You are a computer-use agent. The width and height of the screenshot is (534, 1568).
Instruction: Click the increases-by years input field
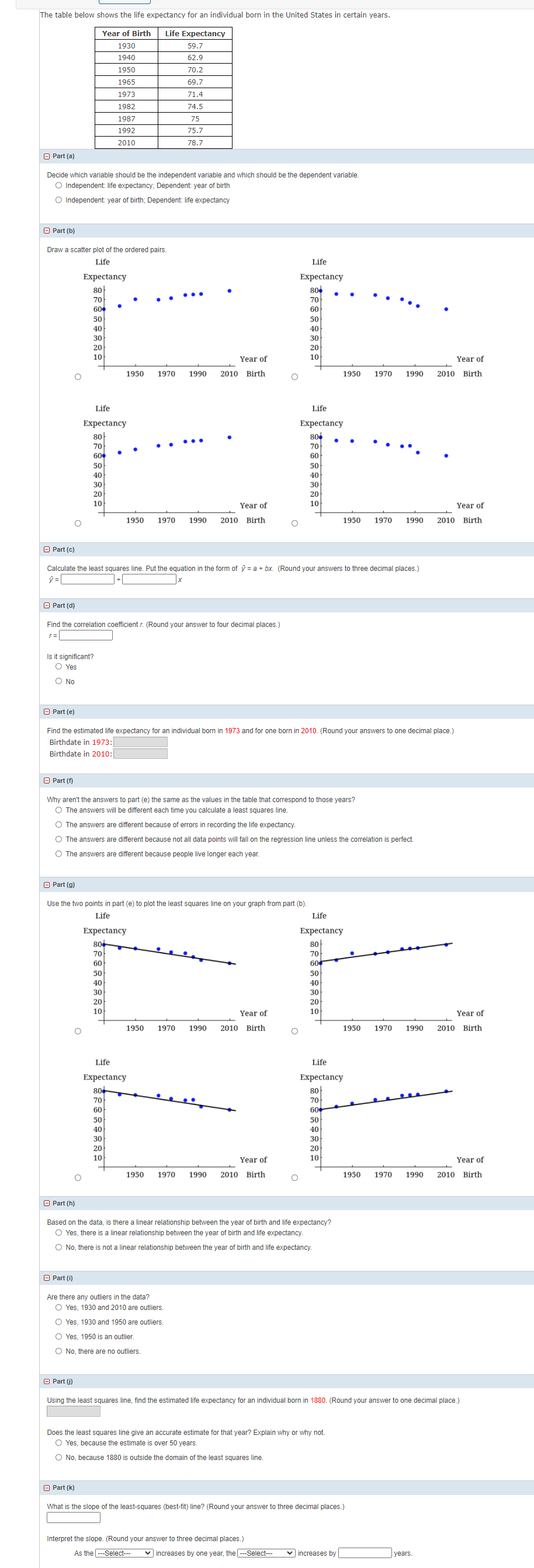click(x=365, y=1553)
